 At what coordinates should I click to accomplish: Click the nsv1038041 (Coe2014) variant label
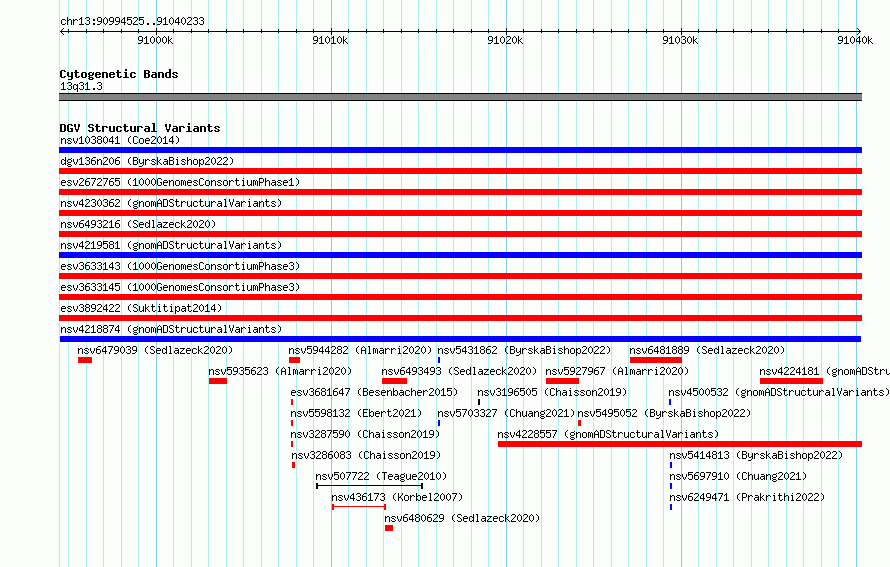click(x=120, y=140)
